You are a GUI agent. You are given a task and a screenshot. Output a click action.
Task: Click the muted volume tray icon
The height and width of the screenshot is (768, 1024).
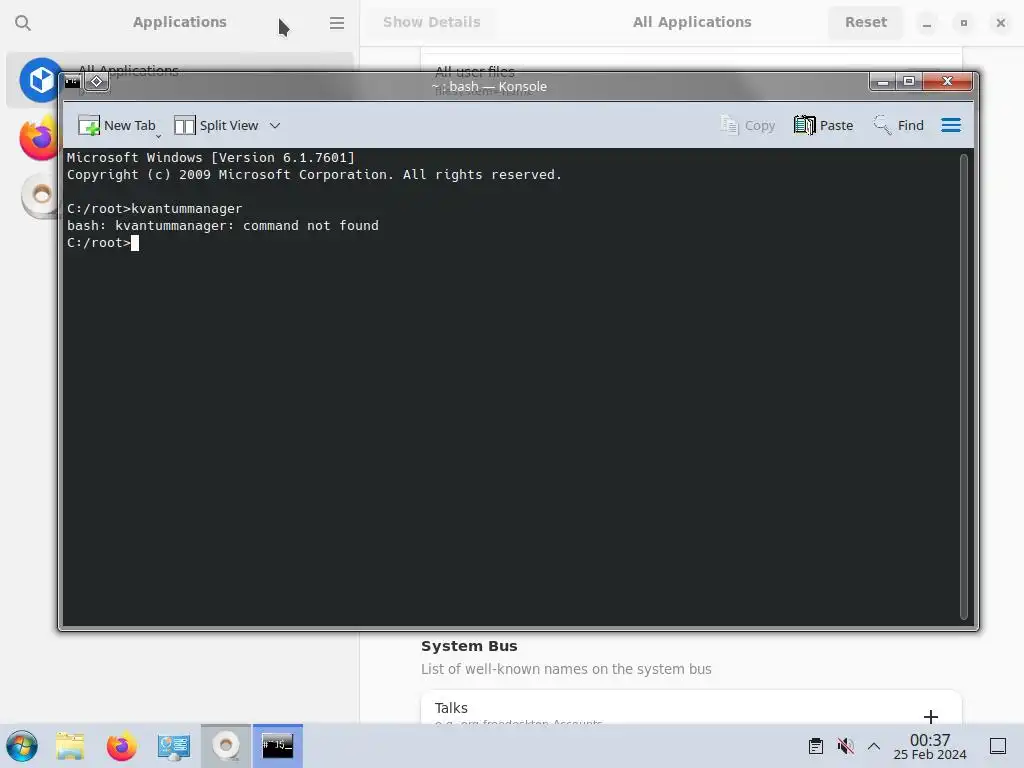click(846, 746)
